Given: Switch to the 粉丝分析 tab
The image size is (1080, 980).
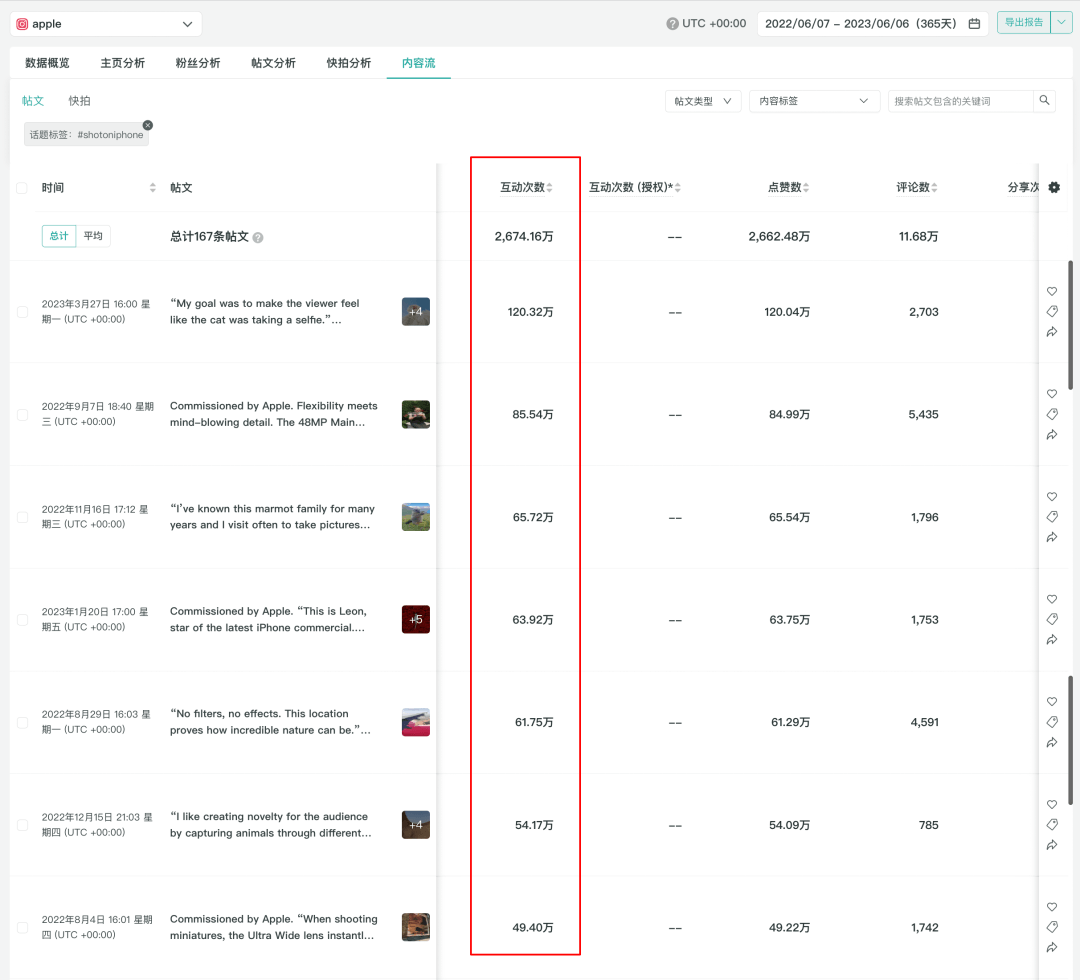Looking at the screenshot, I should (196, 63).
